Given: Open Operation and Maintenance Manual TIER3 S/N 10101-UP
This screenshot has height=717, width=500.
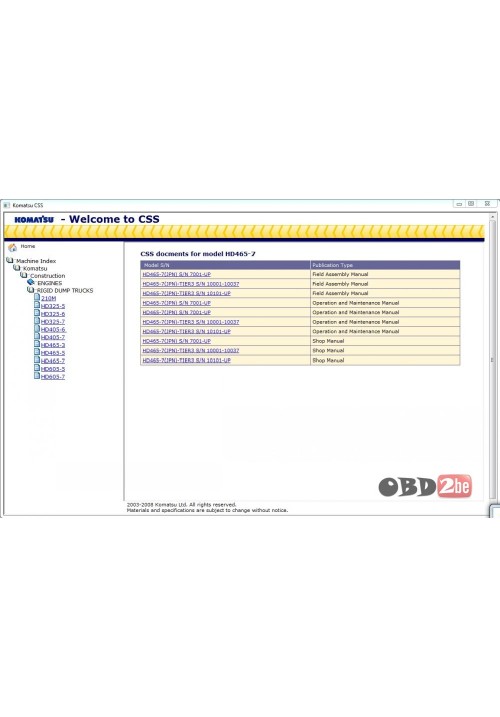Looking at the screenshot, I should click(x=187, y=332).
